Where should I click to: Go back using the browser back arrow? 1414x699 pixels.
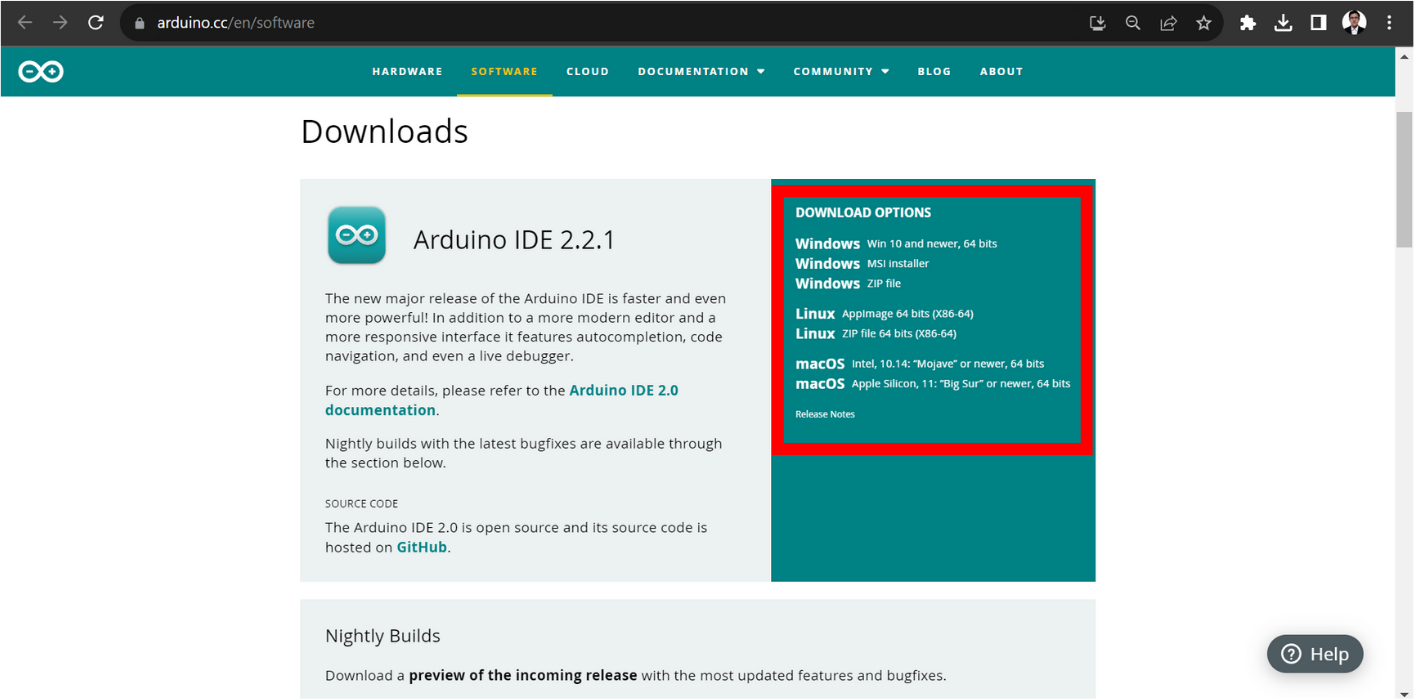pyautogui.click(x=25, y=22)
